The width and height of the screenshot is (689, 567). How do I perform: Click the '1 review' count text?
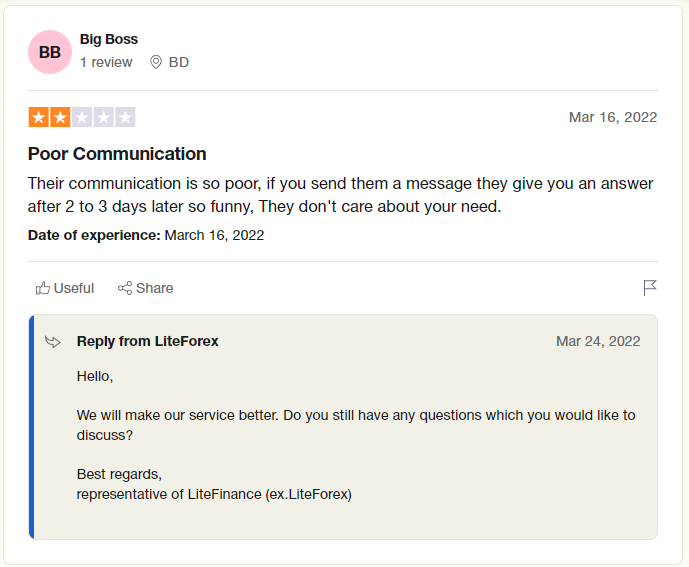click(x=106, y=62)
